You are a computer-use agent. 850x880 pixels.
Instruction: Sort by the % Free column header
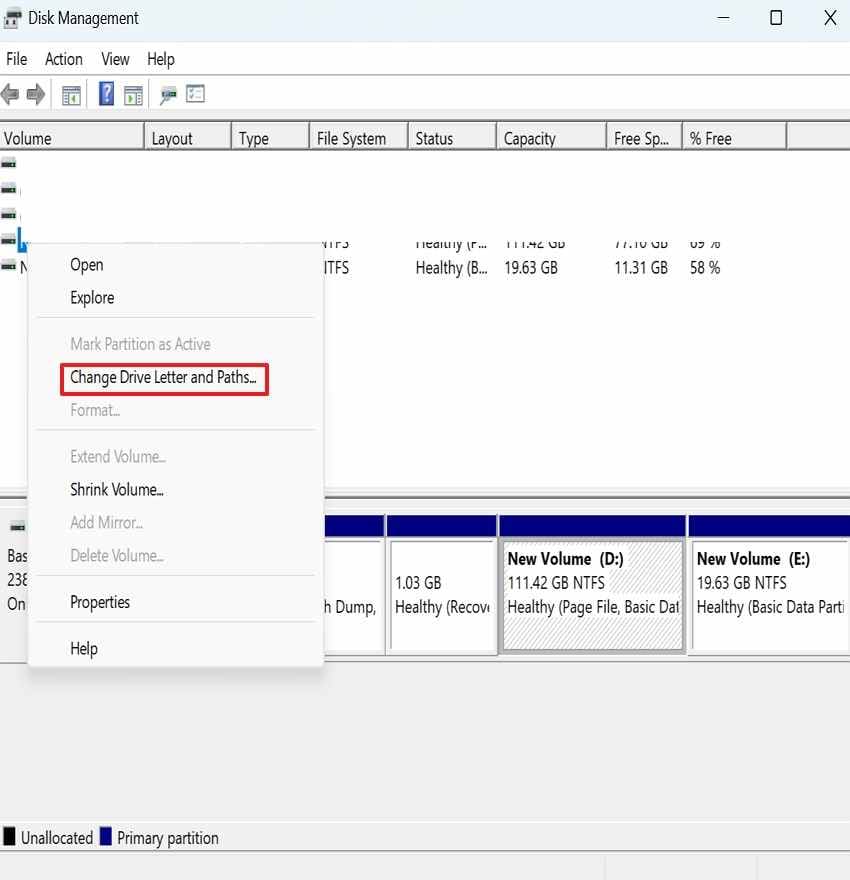tap(734, 138)
